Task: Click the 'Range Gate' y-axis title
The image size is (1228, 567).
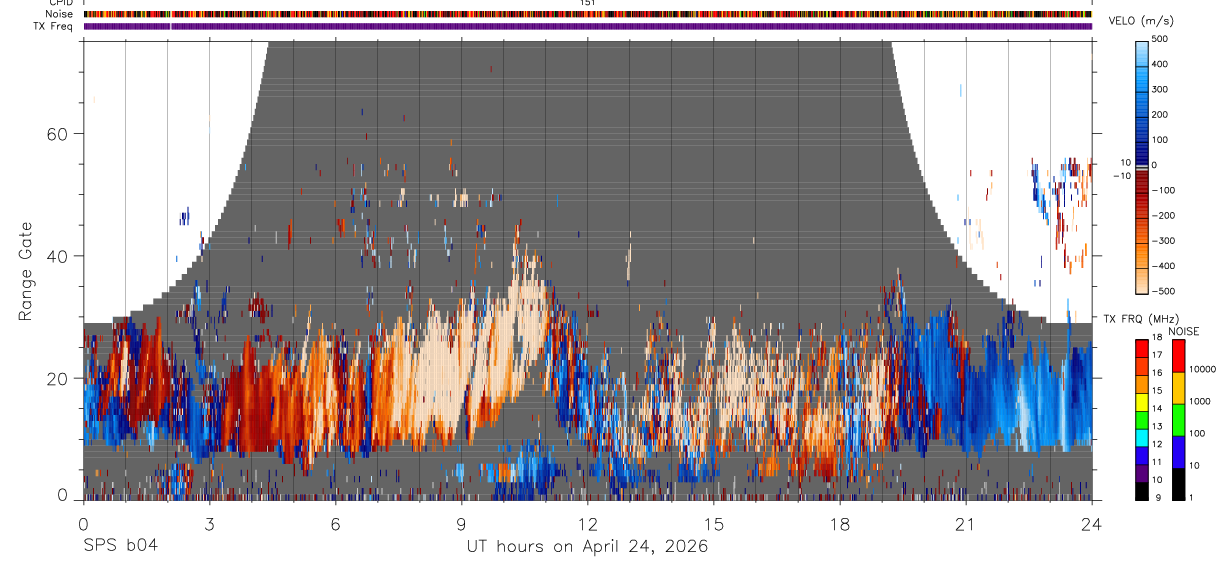Action: tap(26, 273)
